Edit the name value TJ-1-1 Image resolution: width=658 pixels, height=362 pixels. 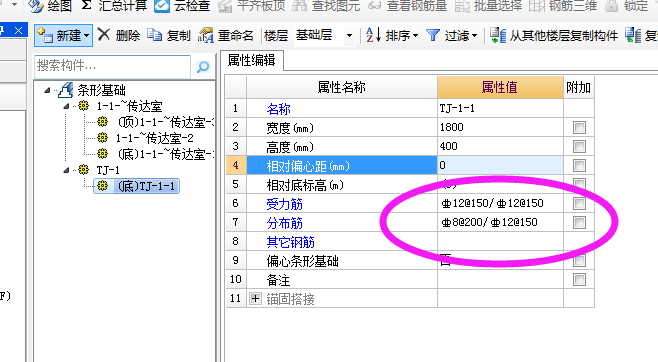[x=500, y=108]
